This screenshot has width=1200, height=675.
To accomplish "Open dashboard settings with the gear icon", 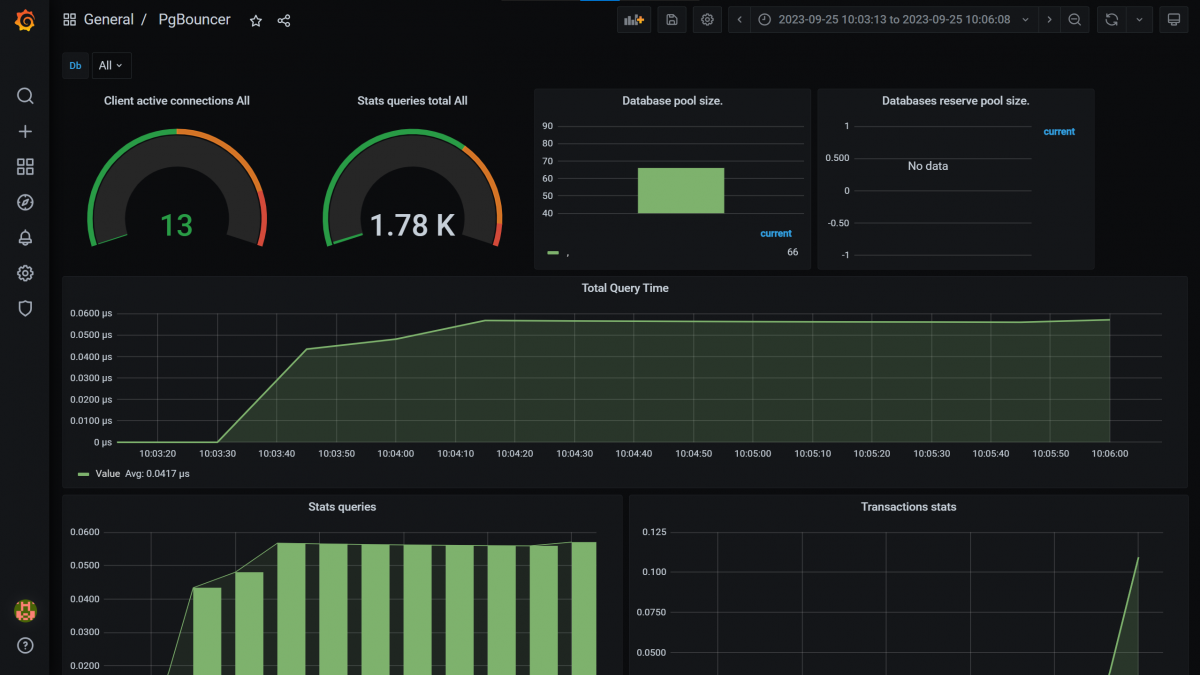I will tap(707, 19).
